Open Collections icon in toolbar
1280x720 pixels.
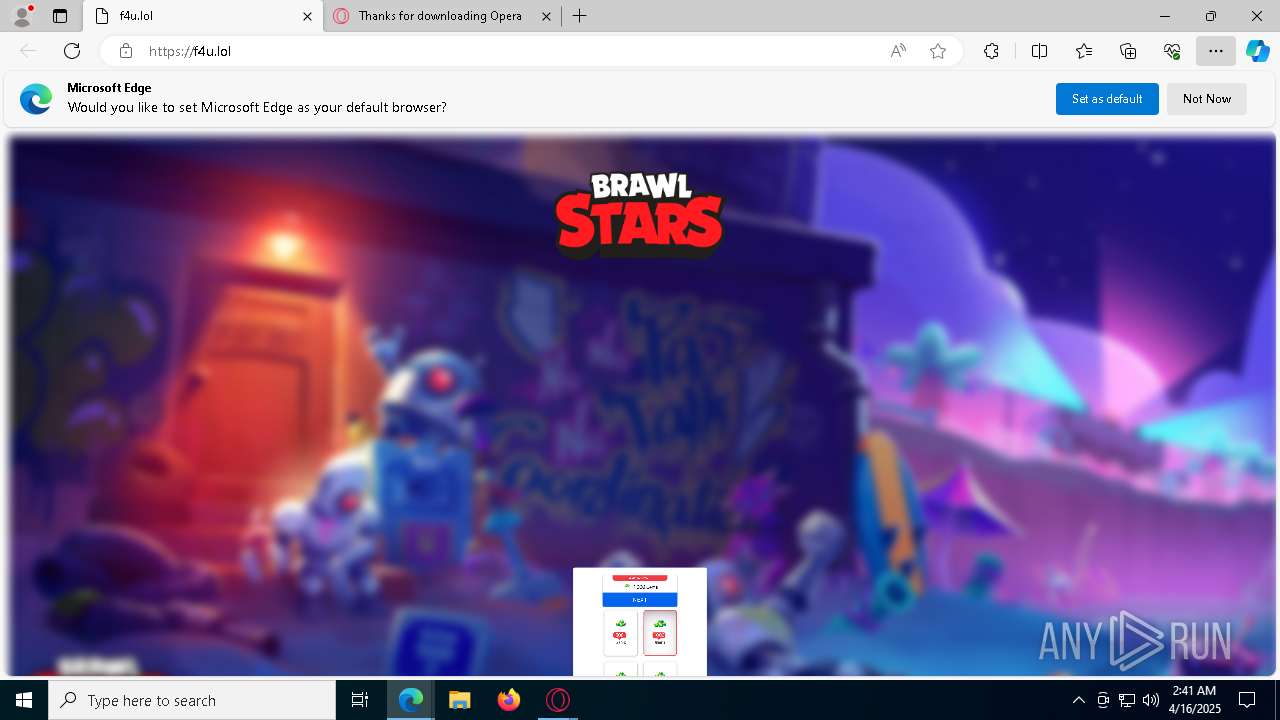click(x=1128, y=51)
